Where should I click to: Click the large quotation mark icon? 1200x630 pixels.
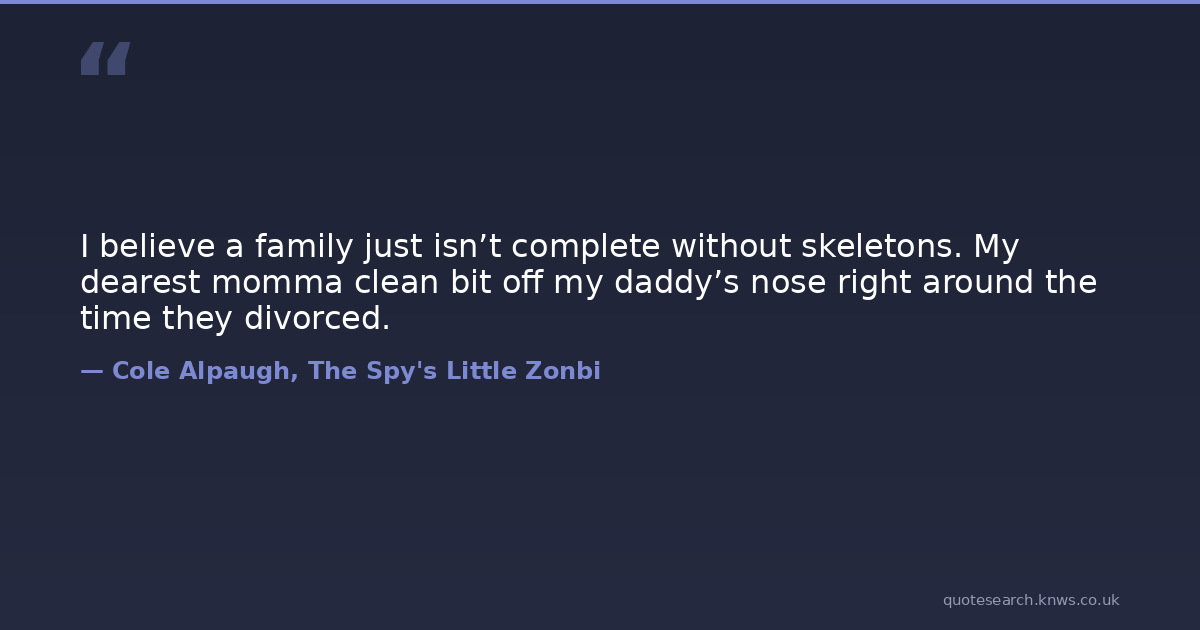(x=105, y=58)
